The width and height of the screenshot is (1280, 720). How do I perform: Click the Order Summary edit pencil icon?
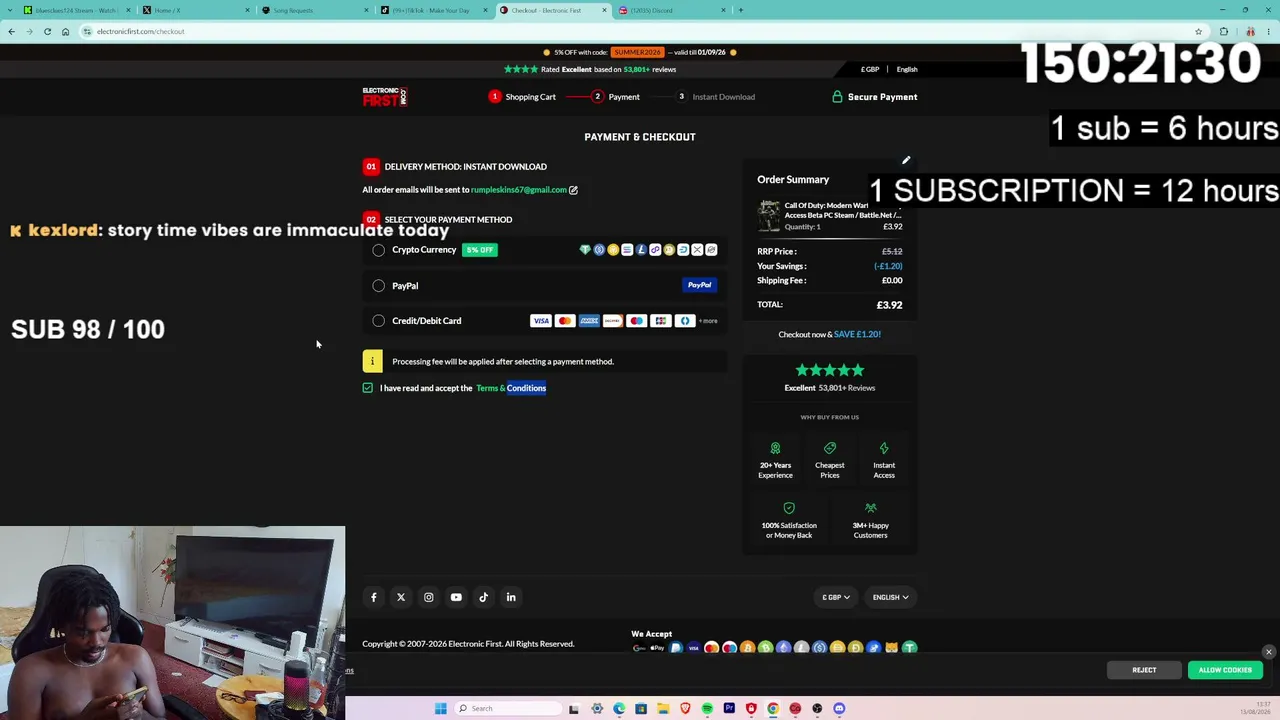pyautogui.click(x=906, y=160)
